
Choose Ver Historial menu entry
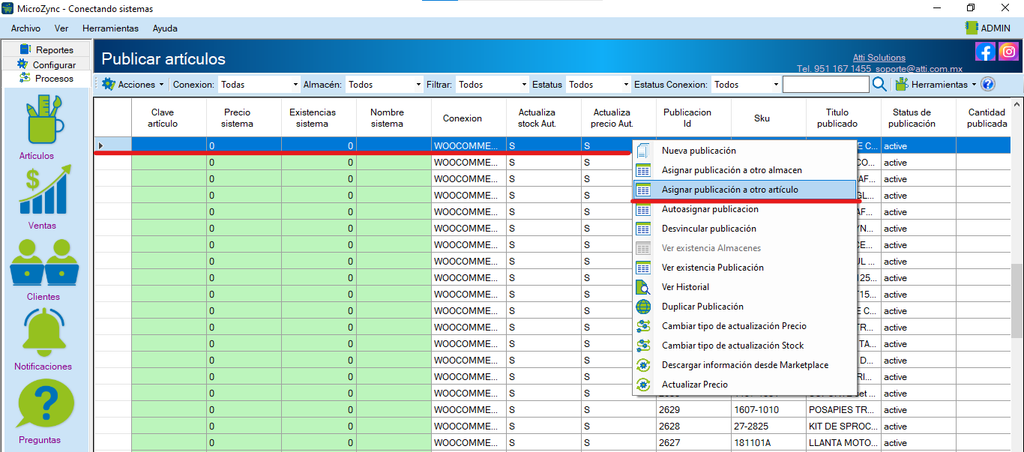(744, 287)
